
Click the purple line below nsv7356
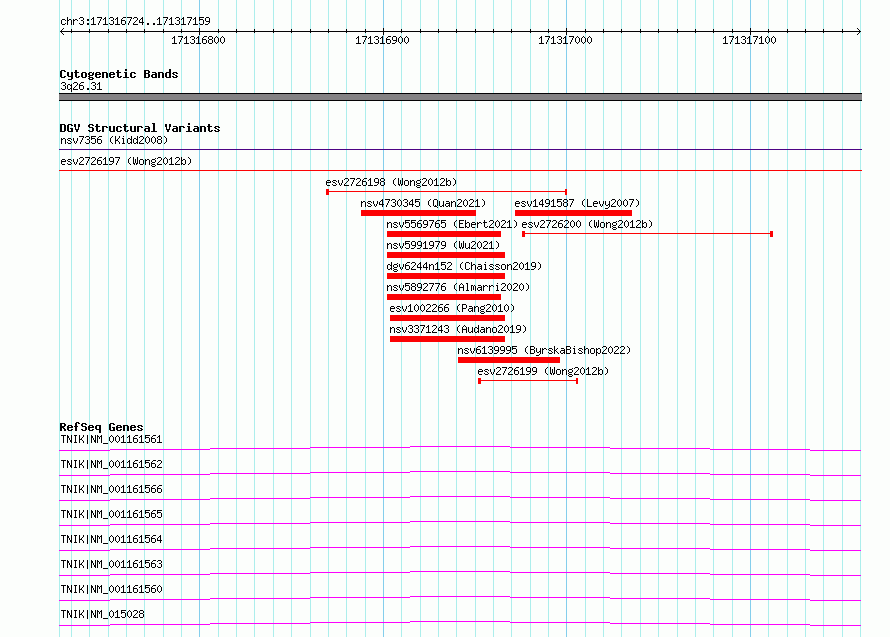click(460, 149)
